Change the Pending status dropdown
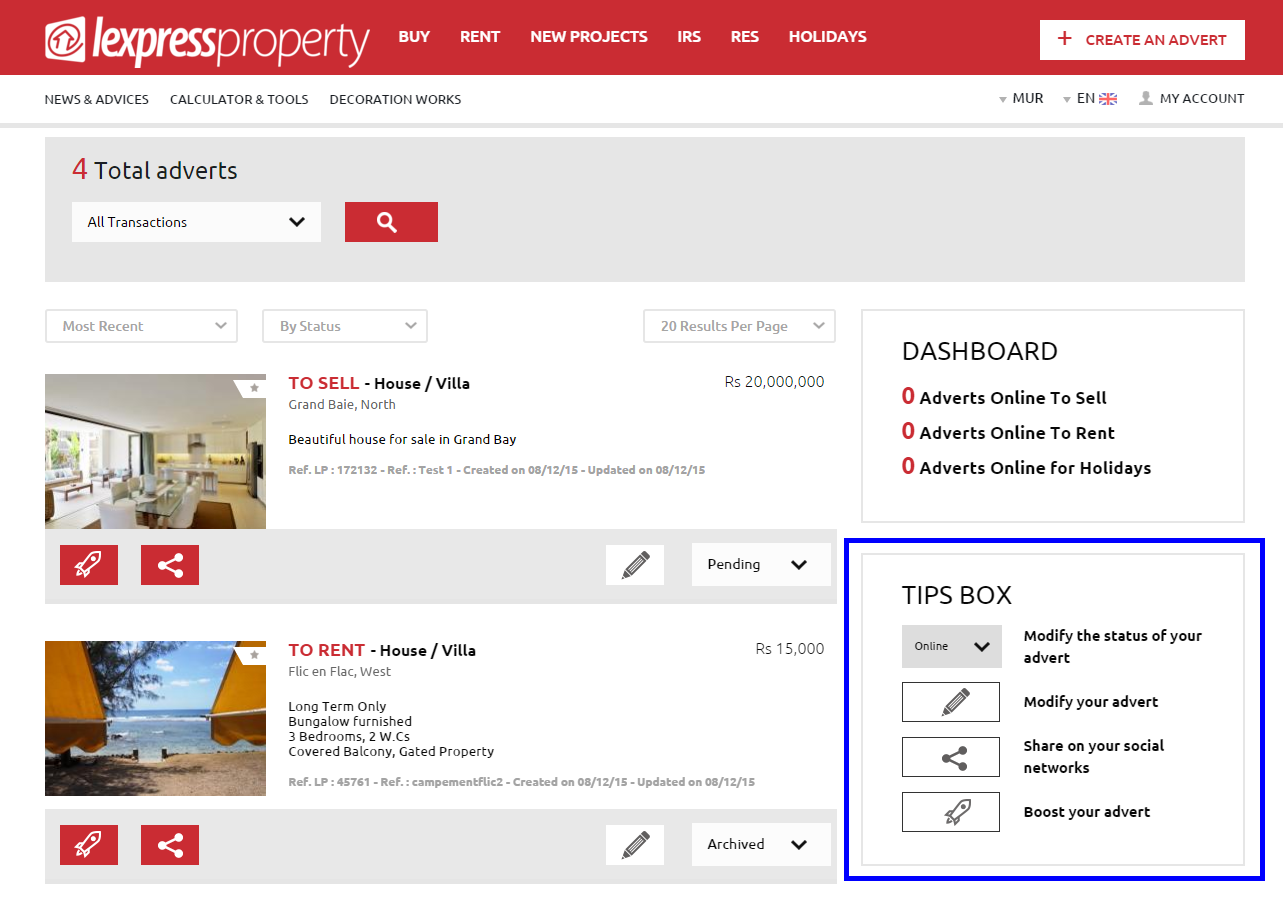The height and width of the screenshot is (904, 1283). [761, 564]
